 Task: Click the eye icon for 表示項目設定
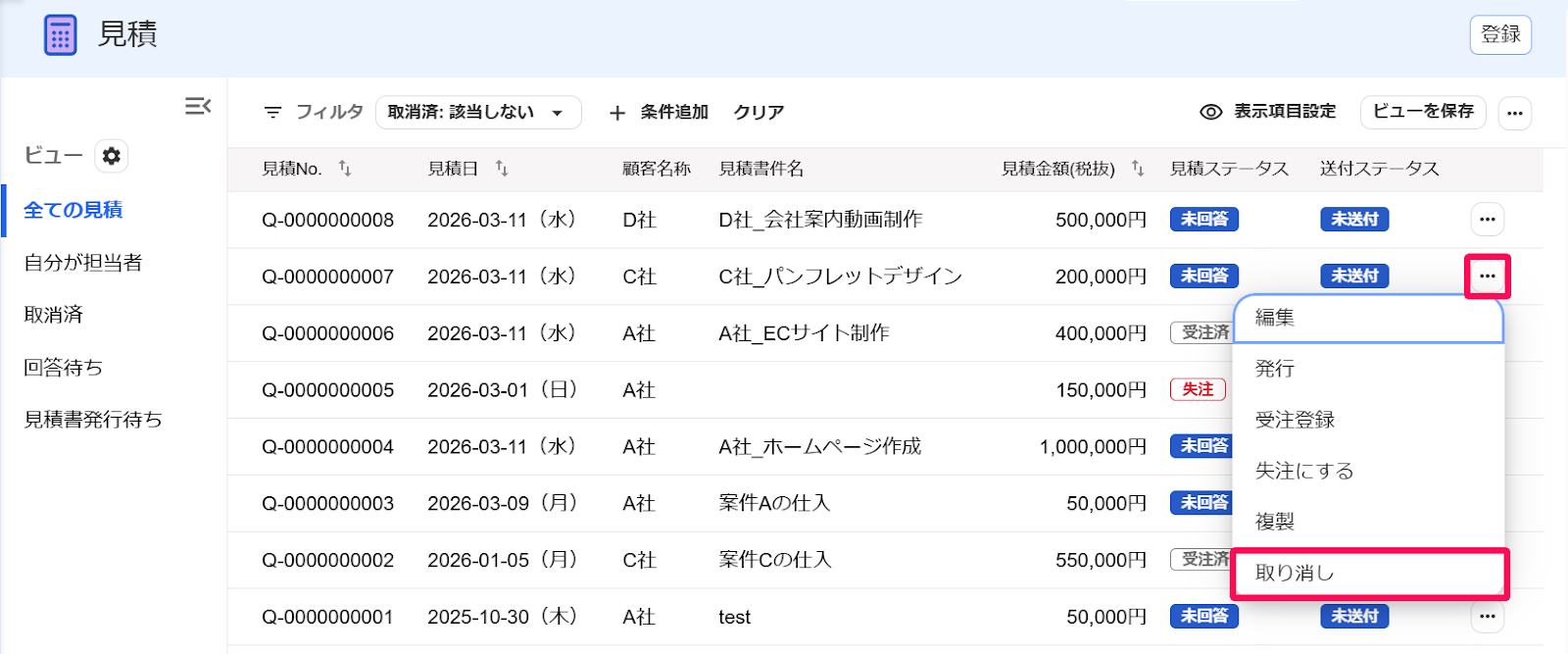click(x=1211, y=112)
